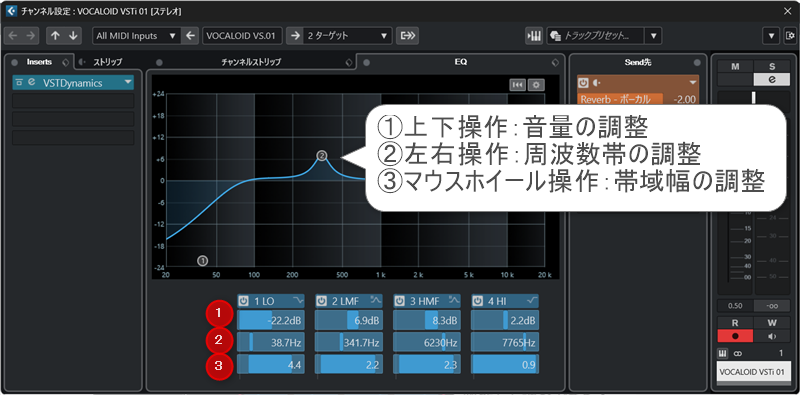The width and height of the screenshot is (800, 395).
Task: Click the link icon above channel name
Action: (x=737, y=353)
